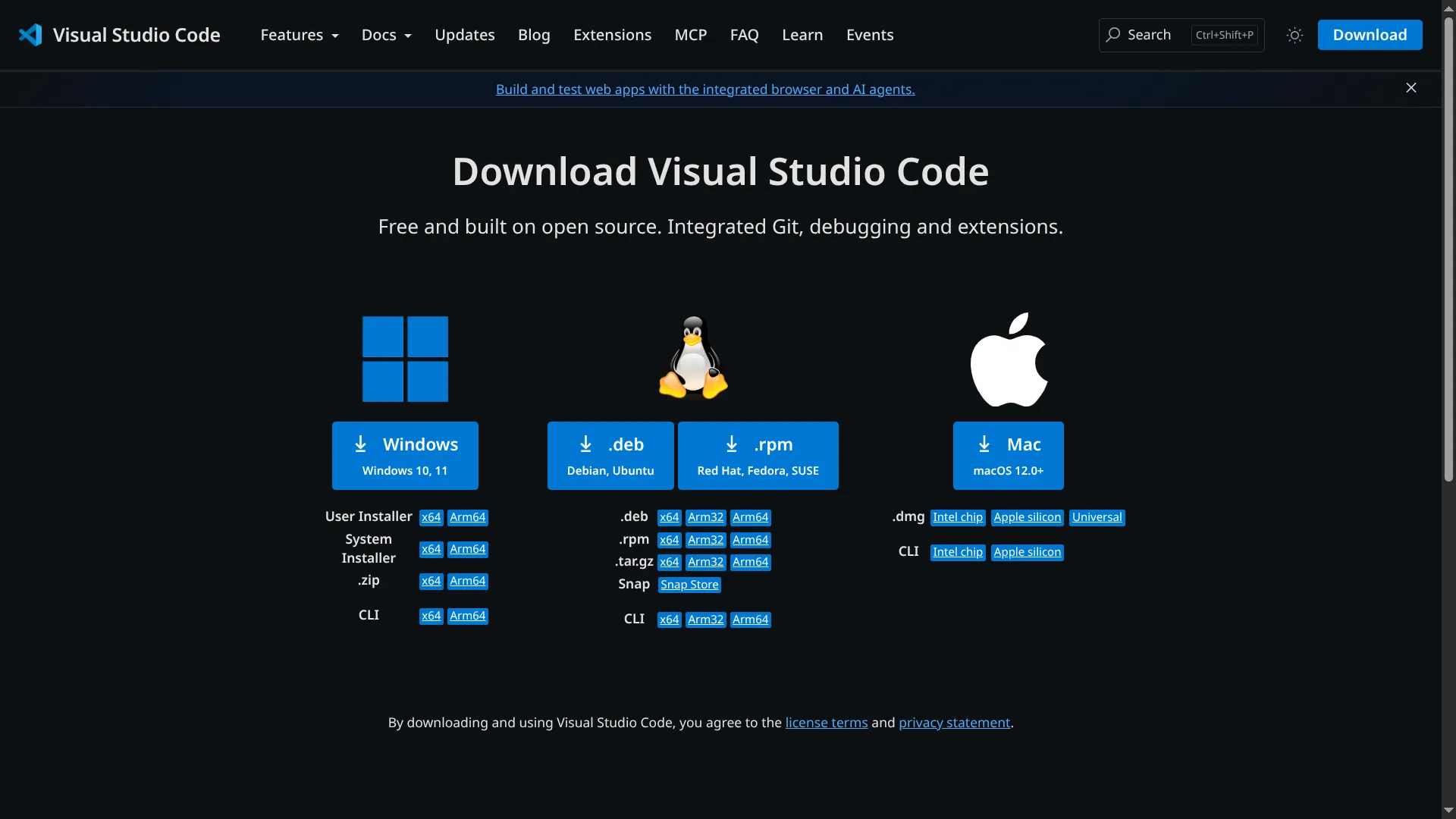Download the Windows installer for Windows 10, 11
Viewport: 1456px width, 819px height.
[405, 456]
